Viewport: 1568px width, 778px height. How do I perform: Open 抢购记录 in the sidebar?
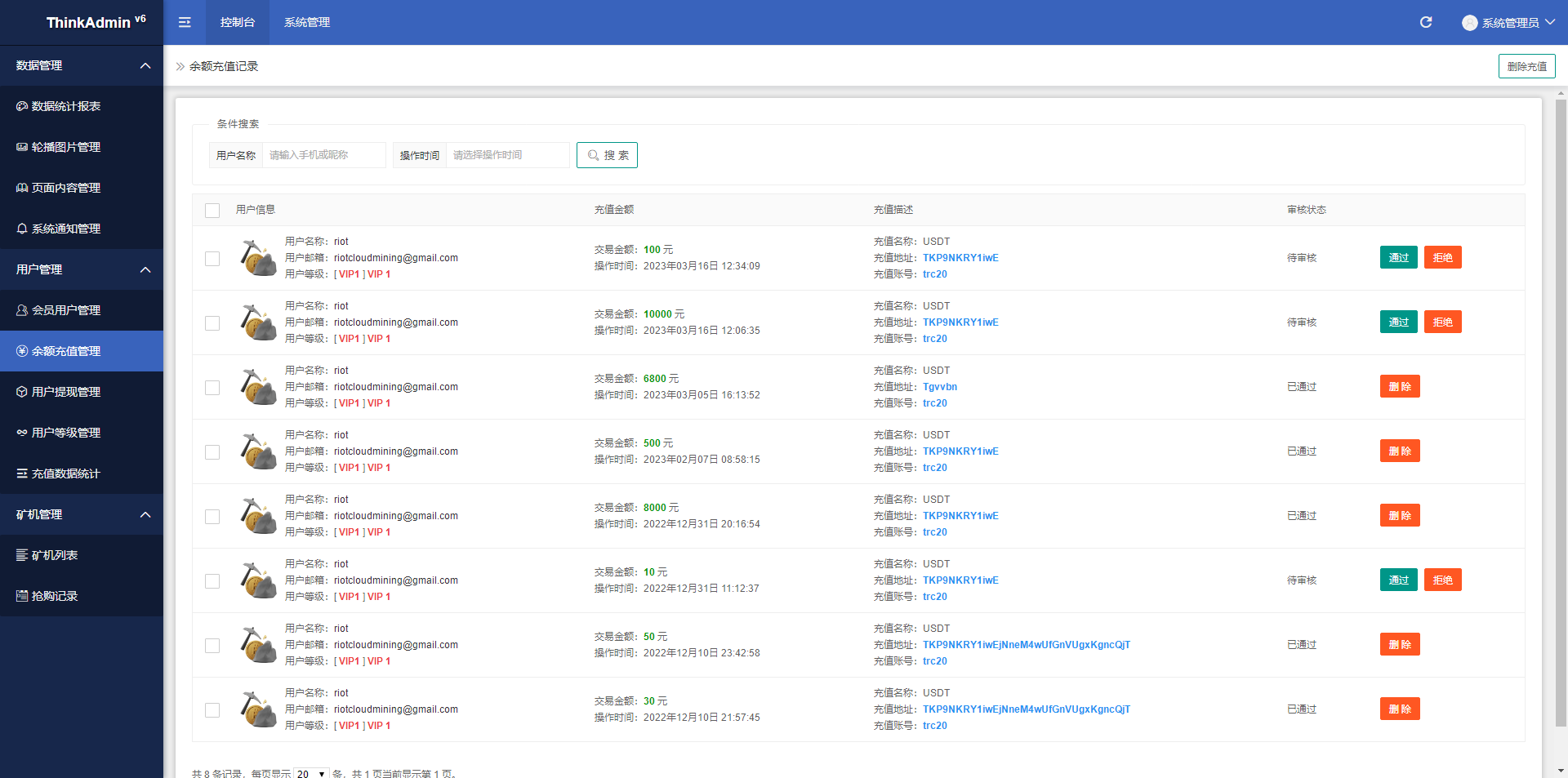coord(54,596)
